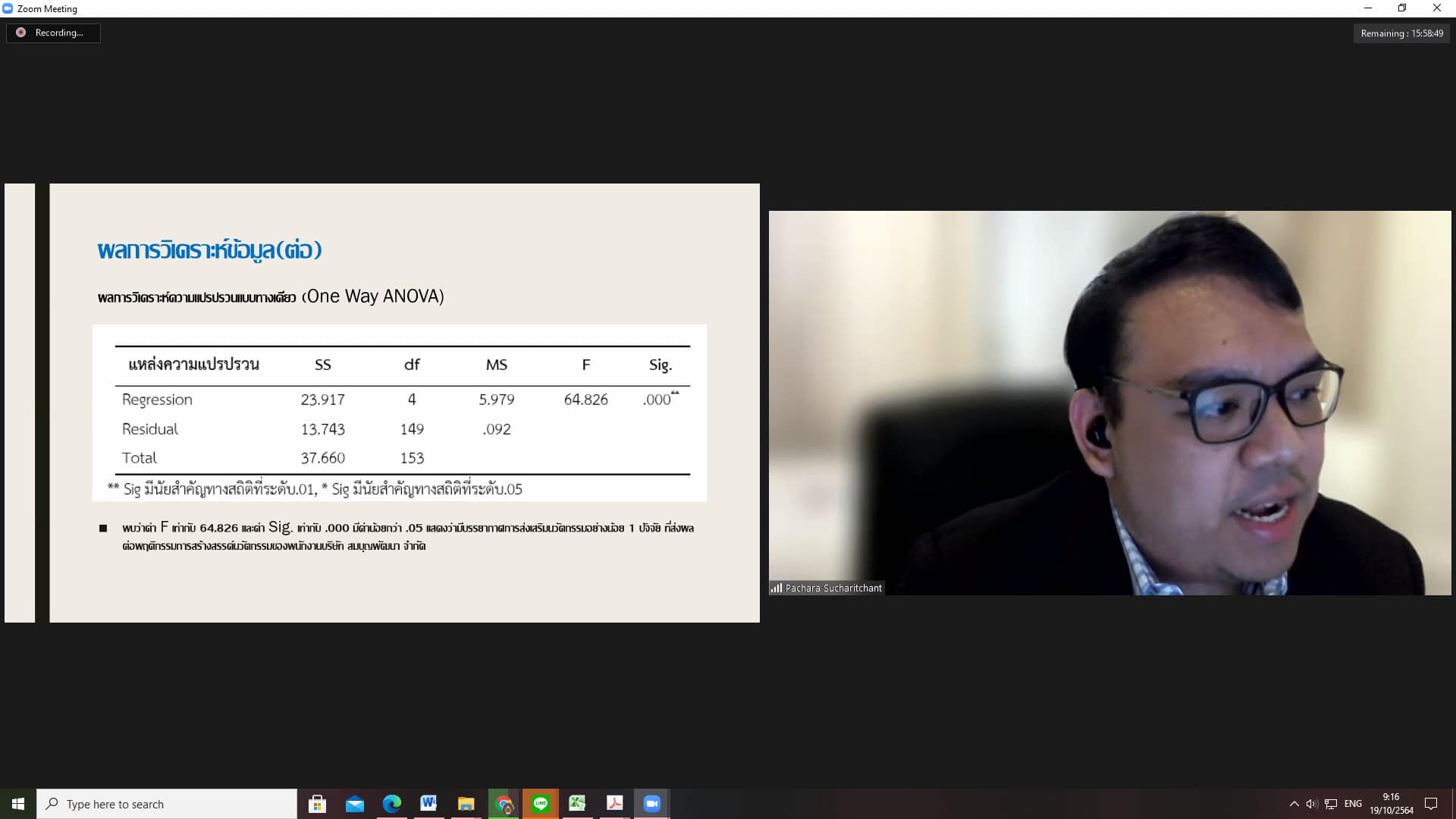Expand hidden system tray icons
The width and height of the screenshot is (1456, 819).
(1294, 804)
